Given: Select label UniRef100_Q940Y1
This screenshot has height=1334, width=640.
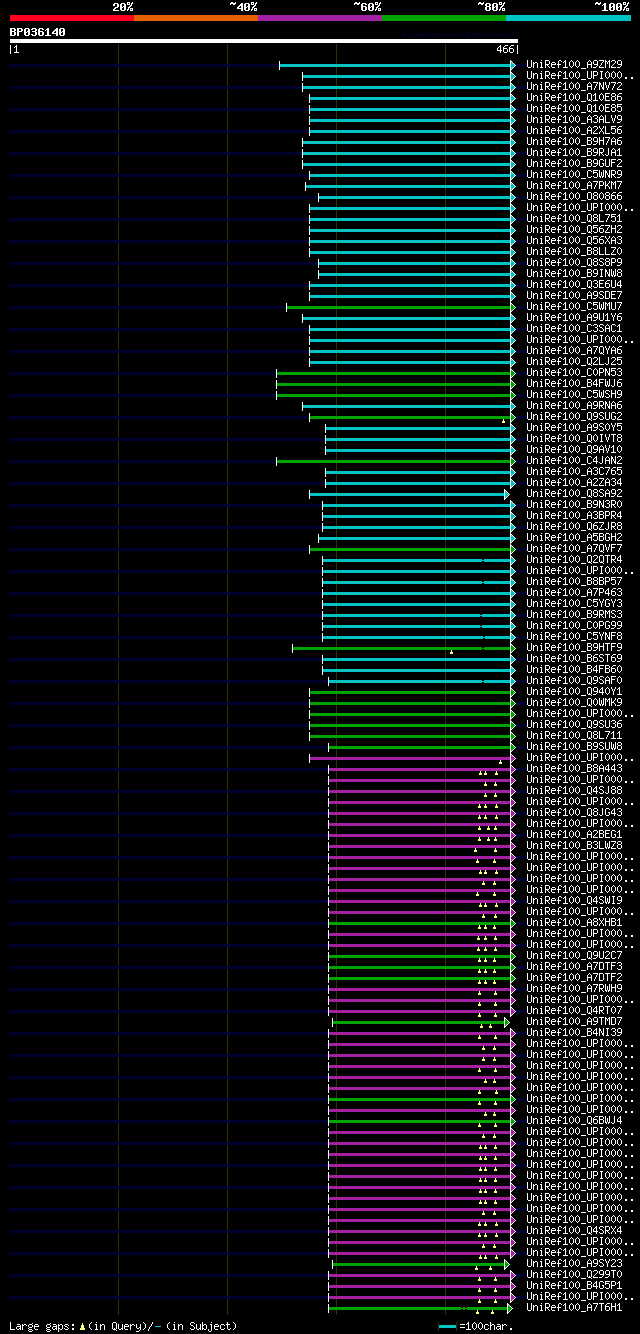Looking at the screenshot, I should click(574, 692).
